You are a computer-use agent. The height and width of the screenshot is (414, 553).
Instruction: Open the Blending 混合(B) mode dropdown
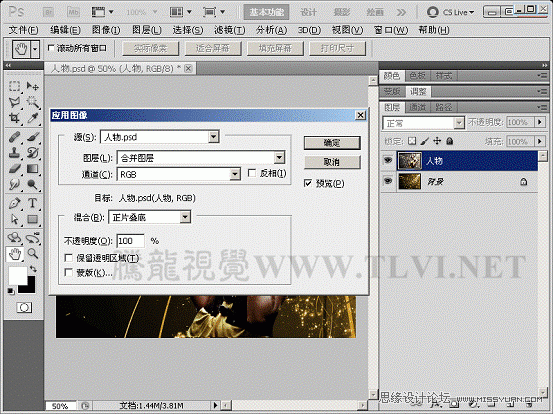point(185,217)
